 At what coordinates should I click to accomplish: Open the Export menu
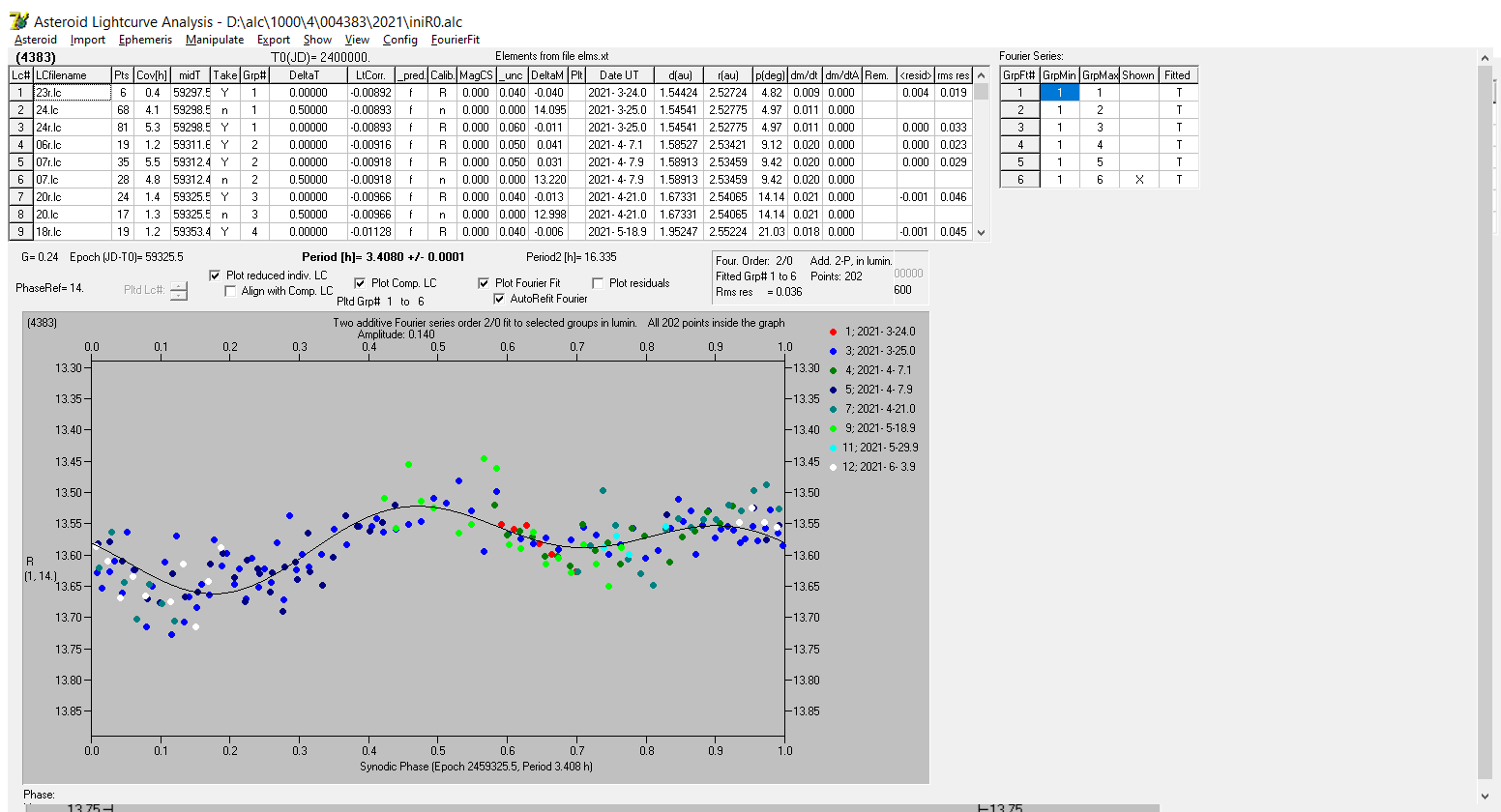click(x=274, y=40)
